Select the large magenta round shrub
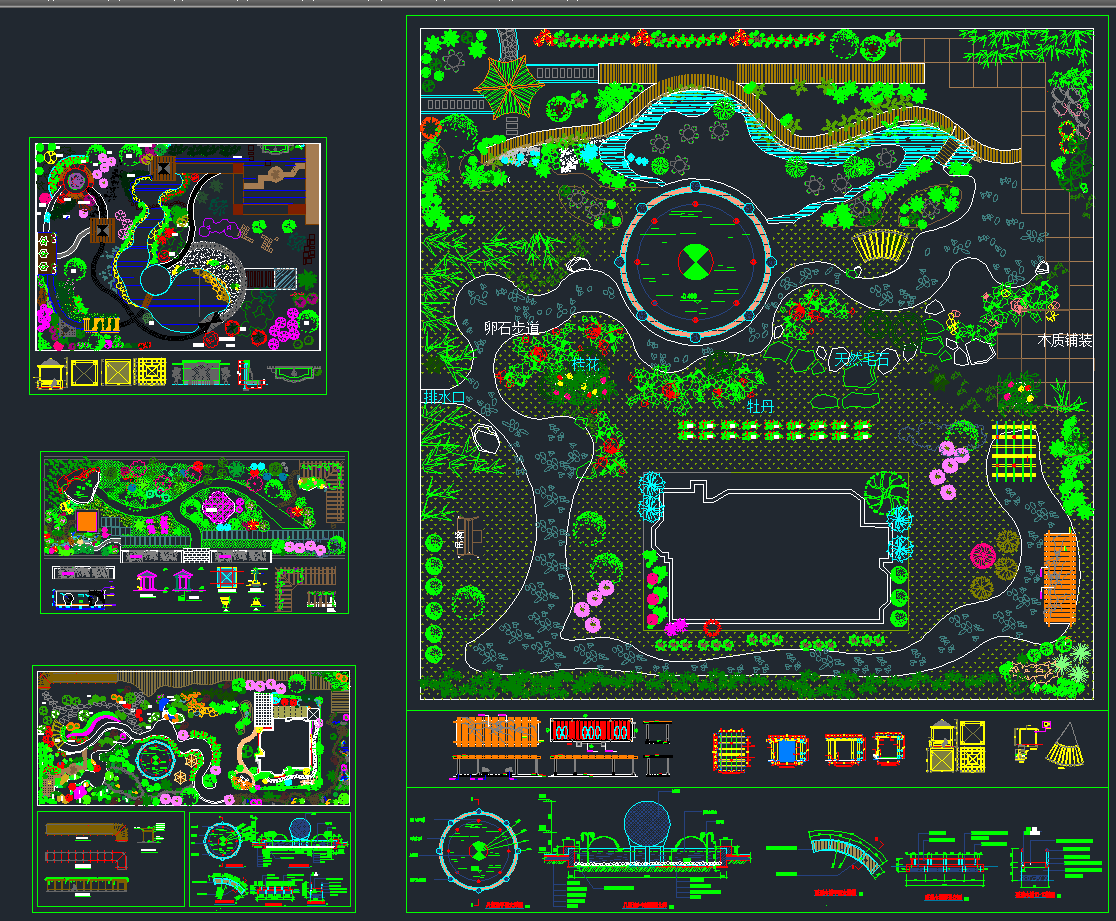The width and height of the screenshot is (1116, 921). (982, 555)
